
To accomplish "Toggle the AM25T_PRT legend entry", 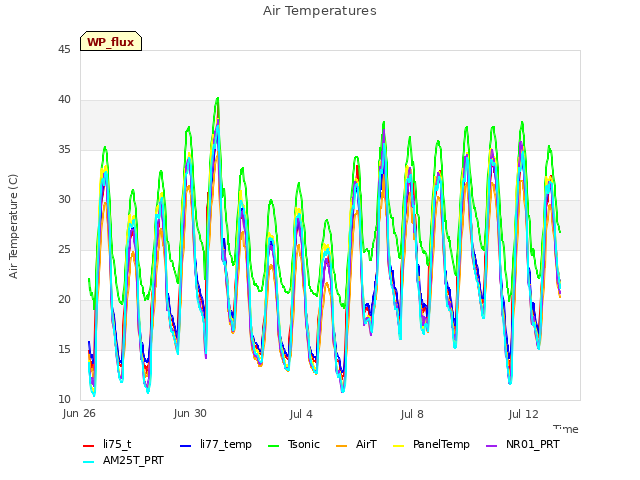I will coord(123,461).
